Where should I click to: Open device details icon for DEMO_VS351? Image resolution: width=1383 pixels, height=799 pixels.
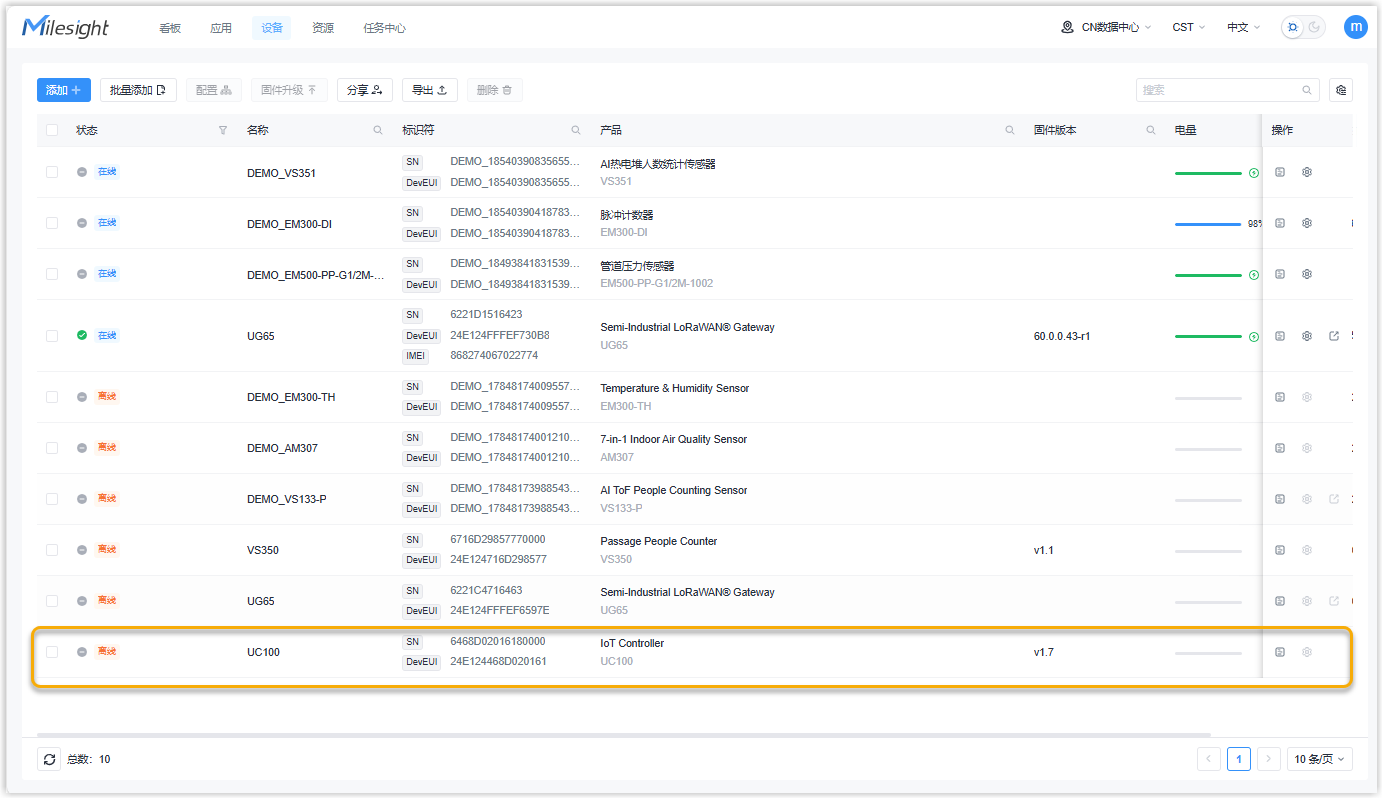point(1280,172)
